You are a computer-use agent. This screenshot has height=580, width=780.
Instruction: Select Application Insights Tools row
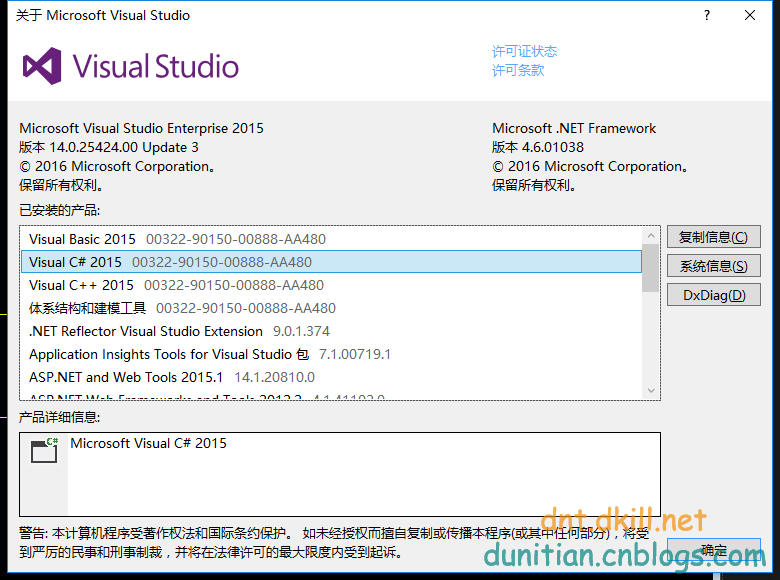[x=331, y=354]
